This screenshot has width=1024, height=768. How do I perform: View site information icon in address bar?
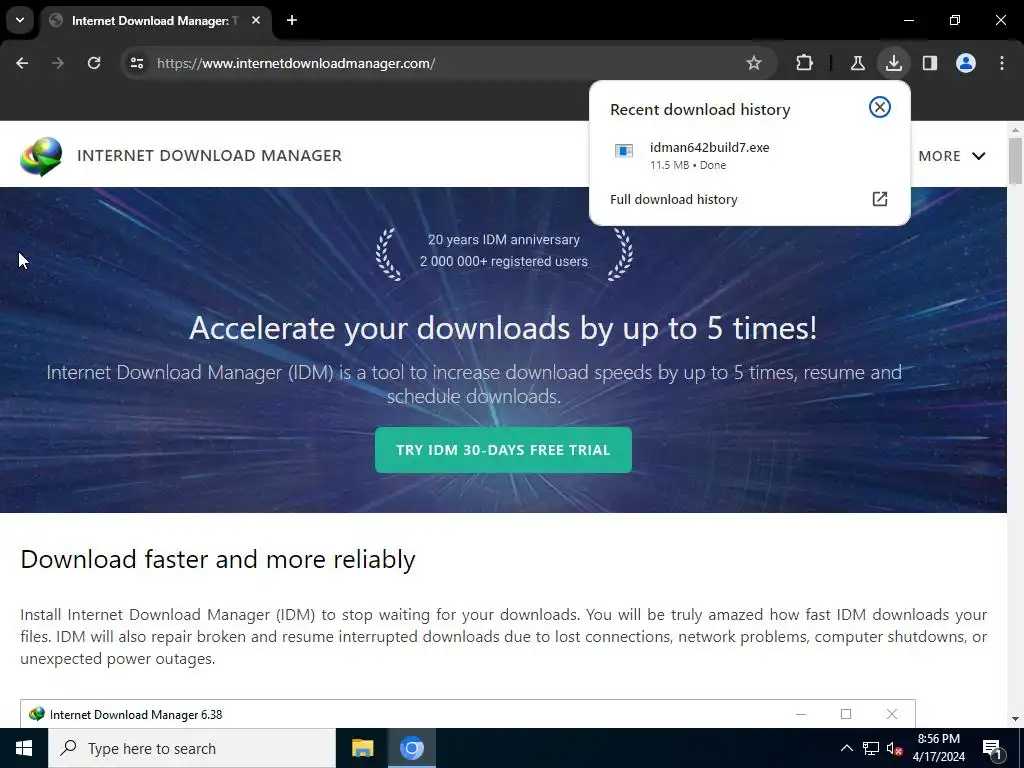coord(136,63)
